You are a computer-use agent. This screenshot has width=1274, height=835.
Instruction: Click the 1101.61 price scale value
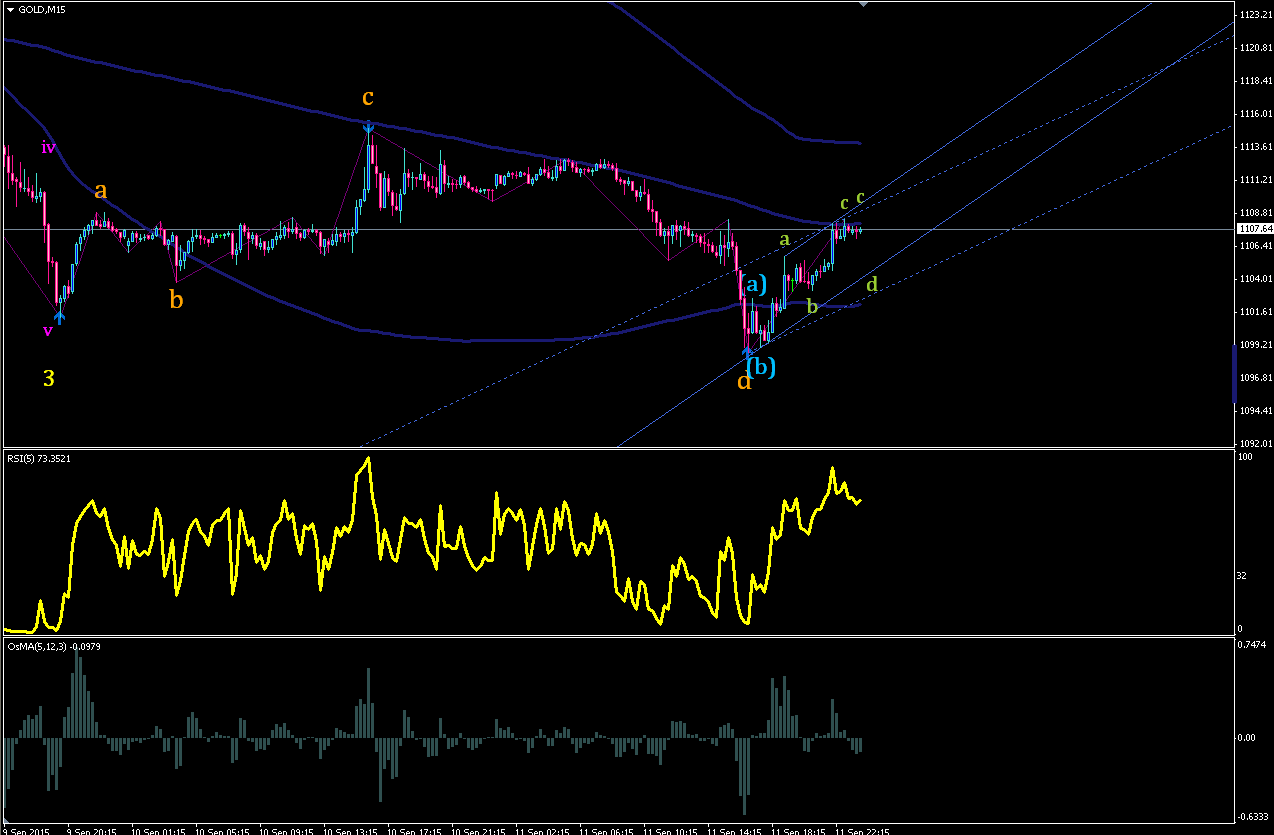[1255, 312]
